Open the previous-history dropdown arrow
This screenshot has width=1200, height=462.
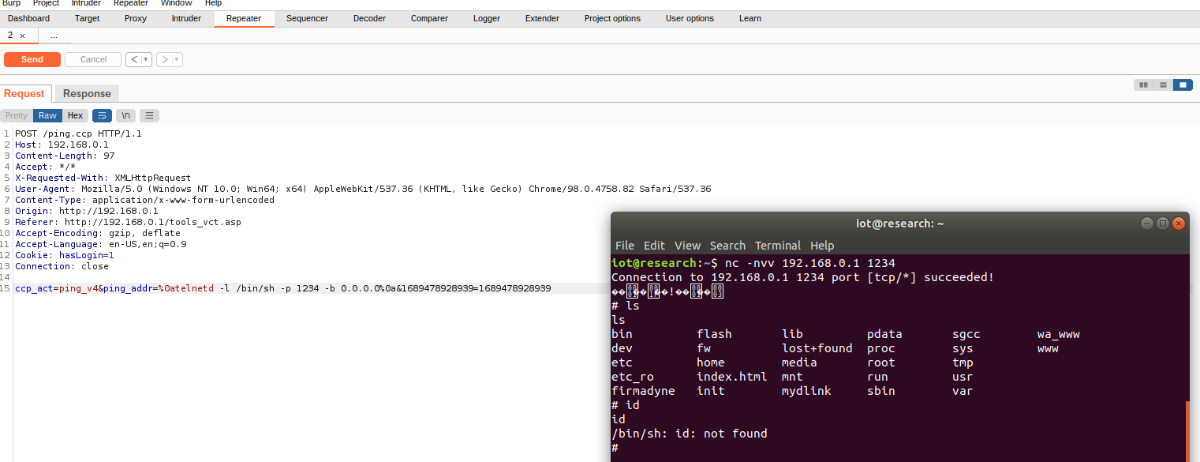tap(147, 59)
